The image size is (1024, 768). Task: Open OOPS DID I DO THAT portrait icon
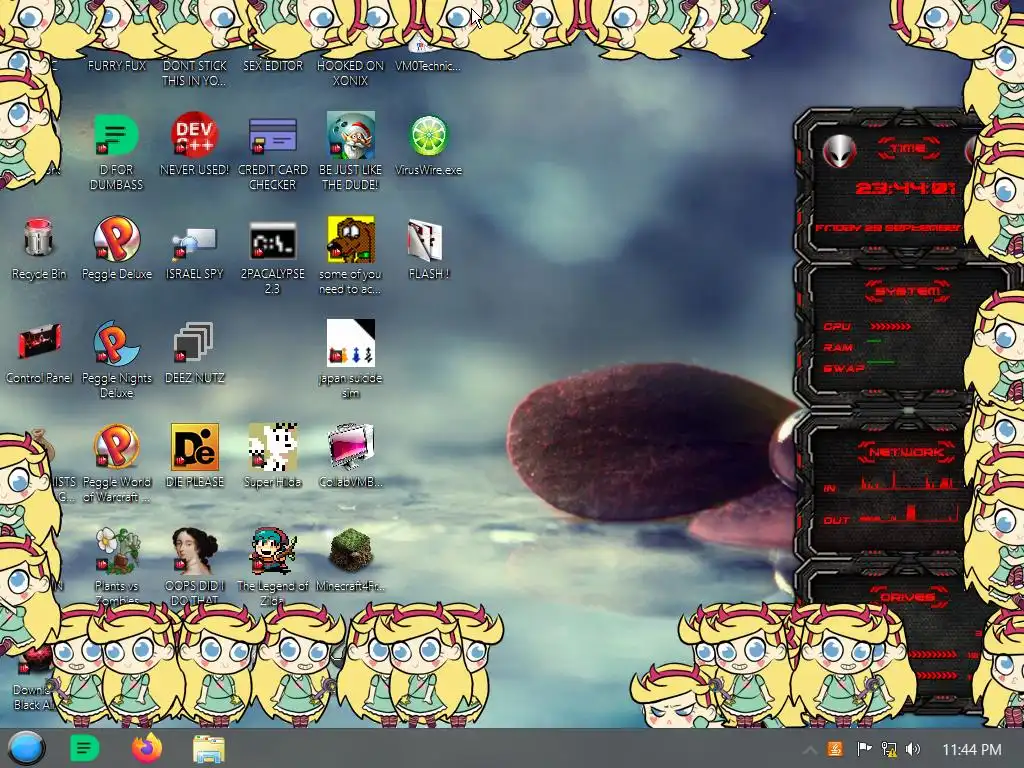[x=194, y=551]
